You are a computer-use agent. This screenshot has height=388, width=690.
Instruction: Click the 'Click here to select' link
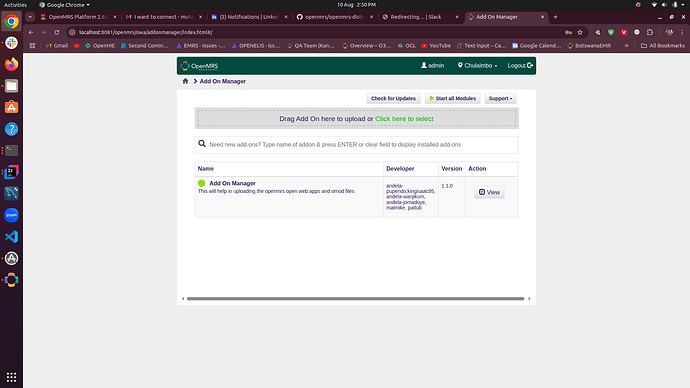(x=404, y=119)
